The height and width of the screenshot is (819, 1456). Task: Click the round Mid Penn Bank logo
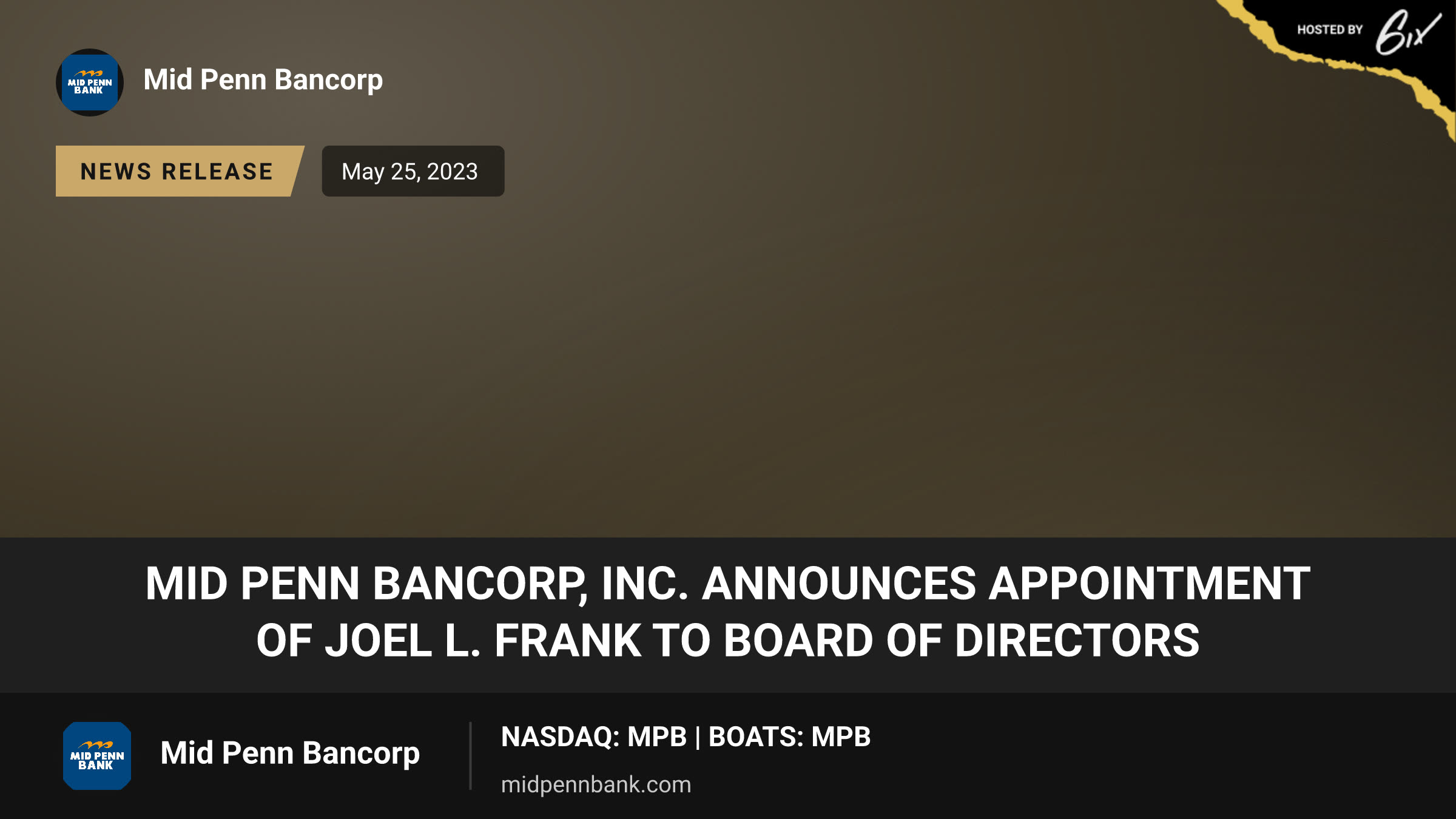click(x=90, y=83)
